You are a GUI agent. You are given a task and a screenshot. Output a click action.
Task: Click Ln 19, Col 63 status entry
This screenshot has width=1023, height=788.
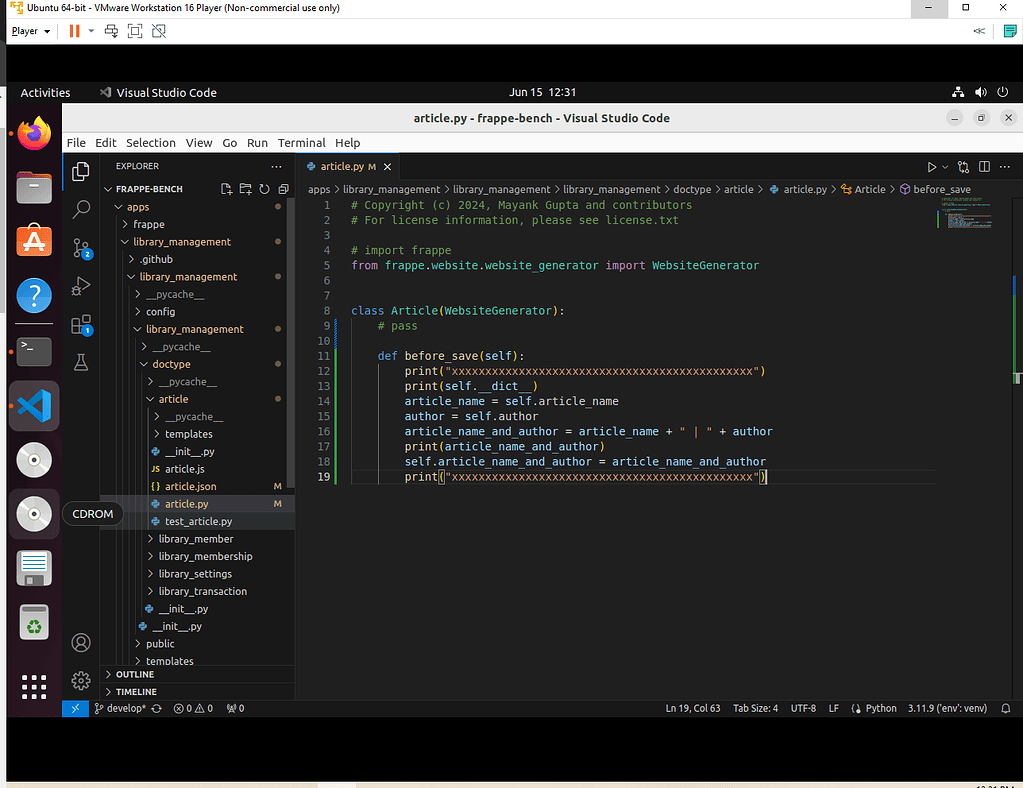click(693, 708)
